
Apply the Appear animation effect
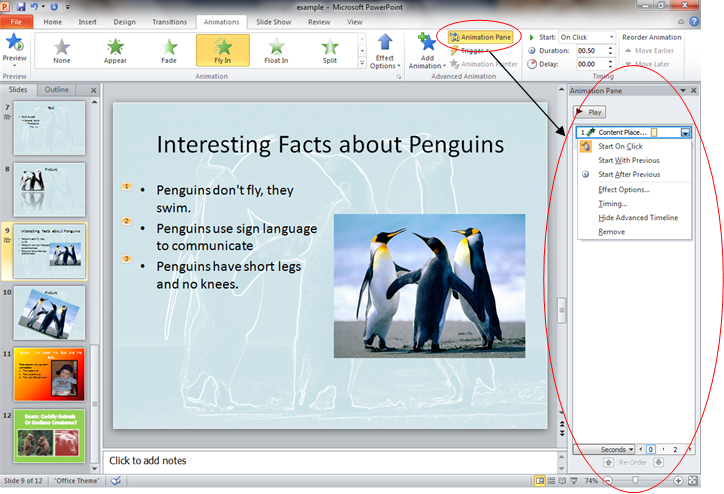(115, 49)
